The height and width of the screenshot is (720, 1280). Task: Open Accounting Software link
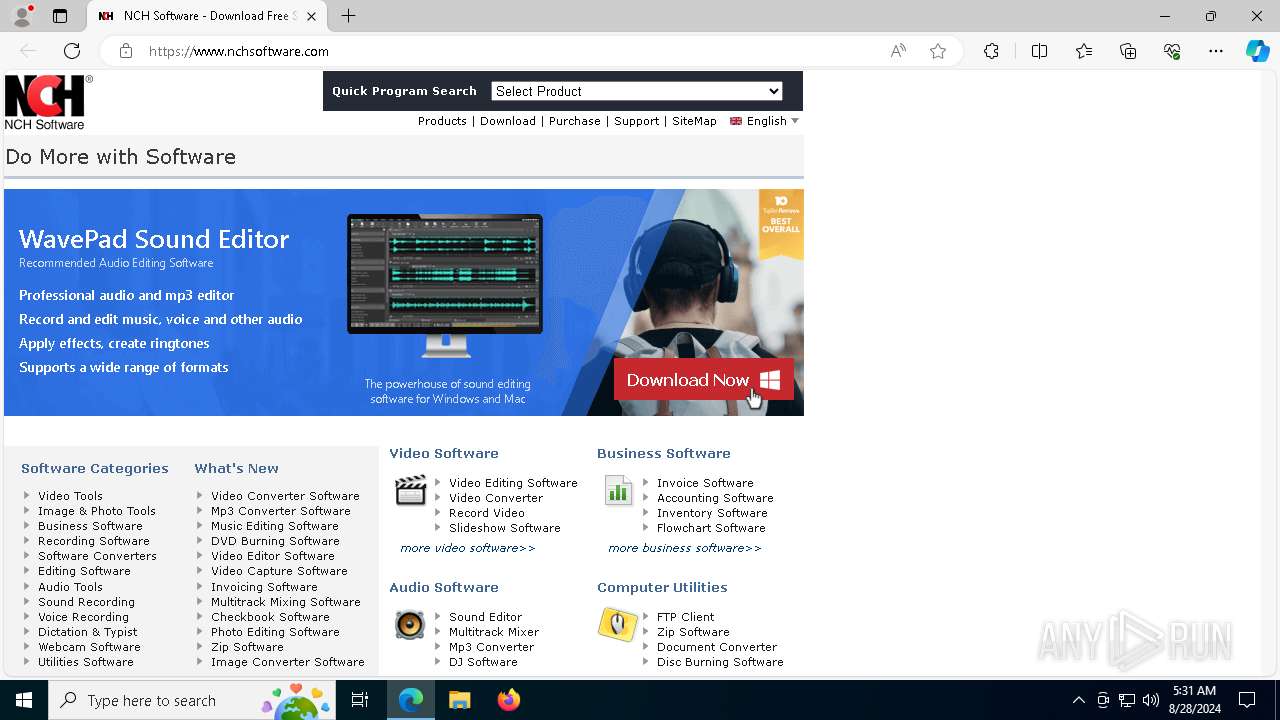pyautogui.click(x=715, y=498)
